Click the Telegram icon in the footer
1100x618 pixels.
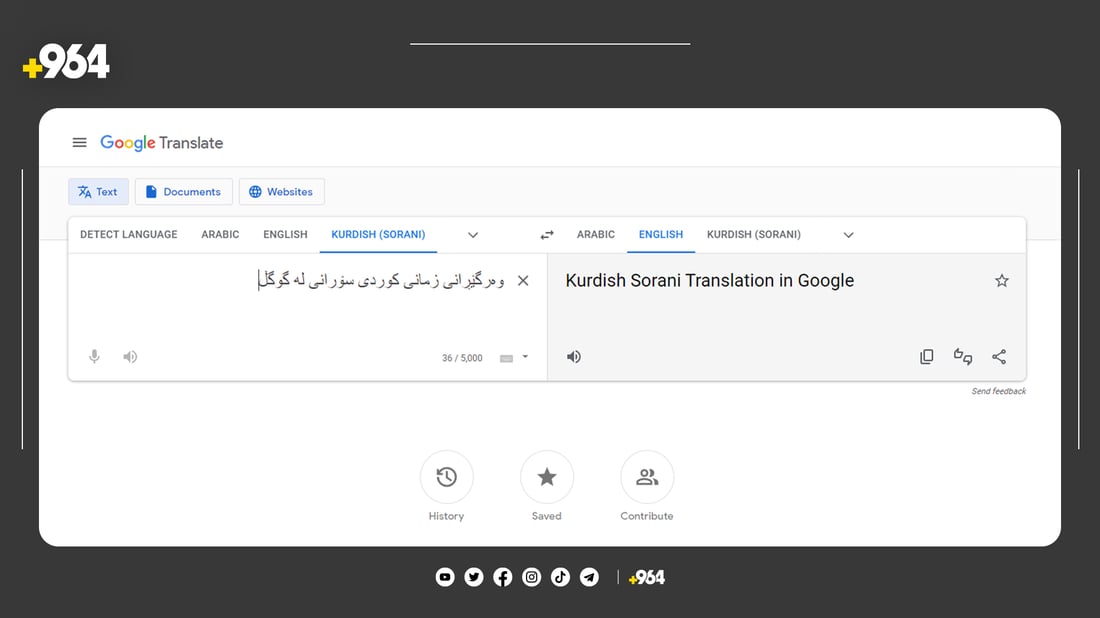tap(589, 577)
